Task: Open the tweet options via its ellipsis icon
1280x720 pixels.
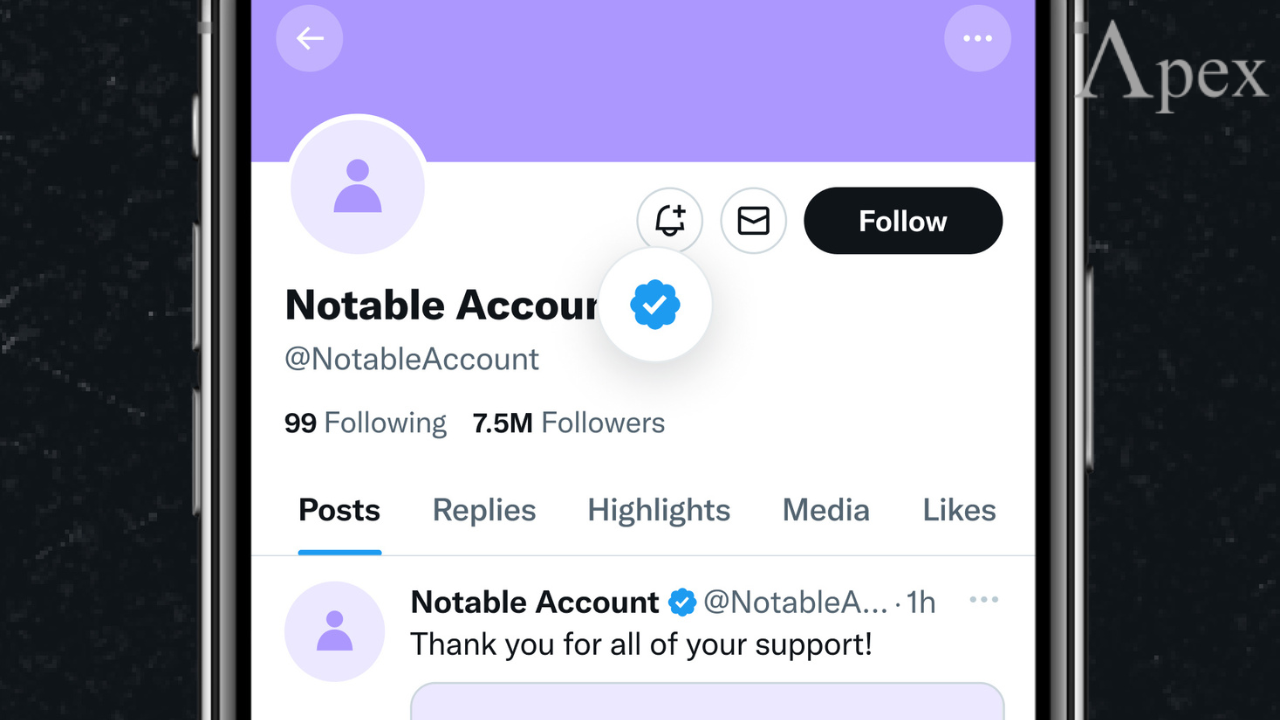Action: coord(984,599)
